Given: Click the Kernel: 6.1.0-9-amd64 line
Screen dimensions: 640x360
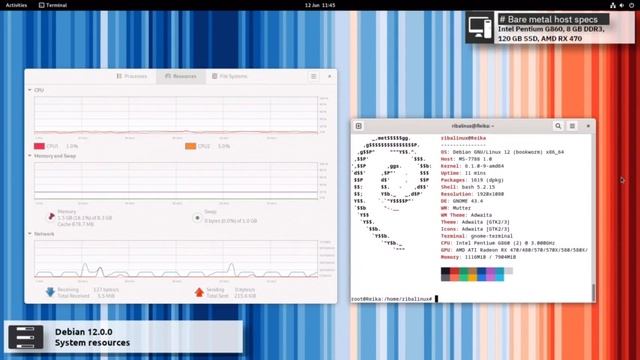Looking at the screenshot, I should (x=472, y=166).
